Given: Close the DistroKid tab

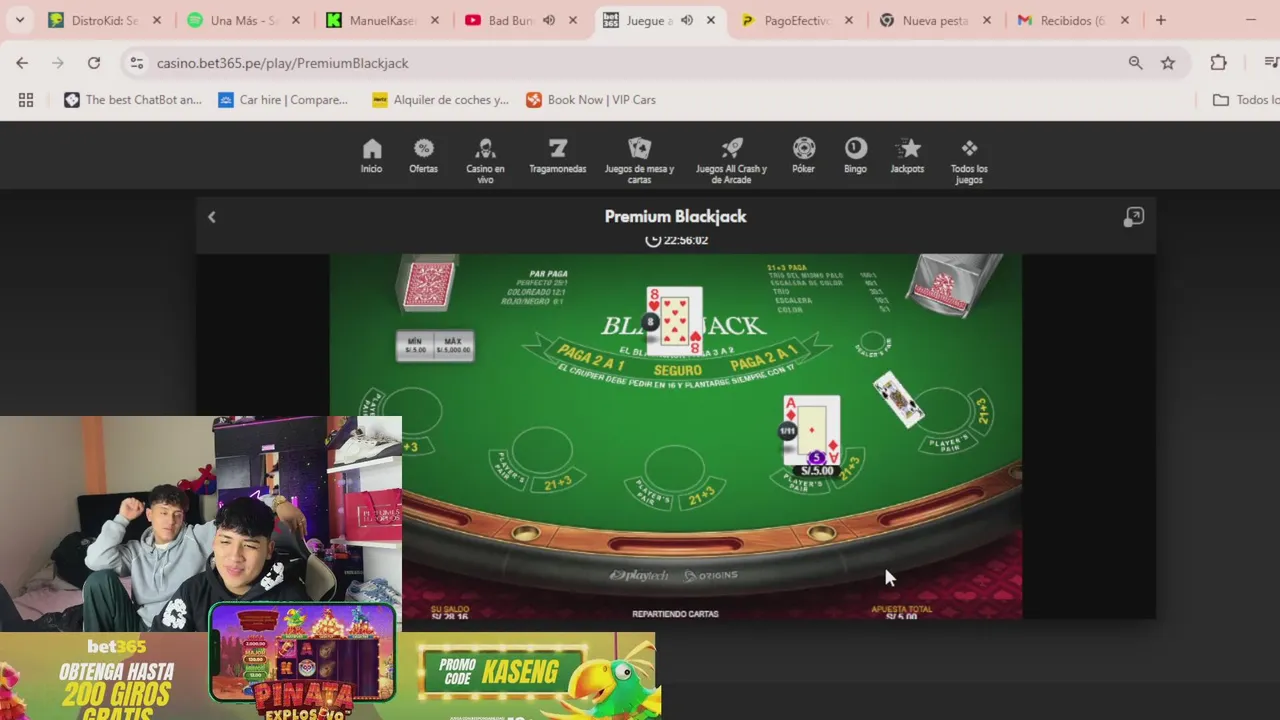Looking at the screenshot, I should click(157, 20).
